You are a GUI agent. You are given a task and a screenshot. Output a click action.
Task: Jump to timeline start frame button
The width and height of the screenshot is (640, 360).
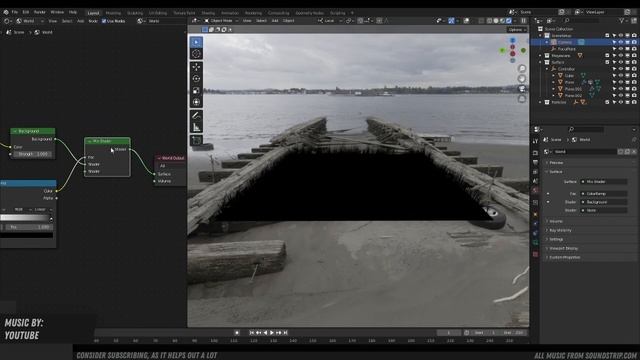(251, 333)
